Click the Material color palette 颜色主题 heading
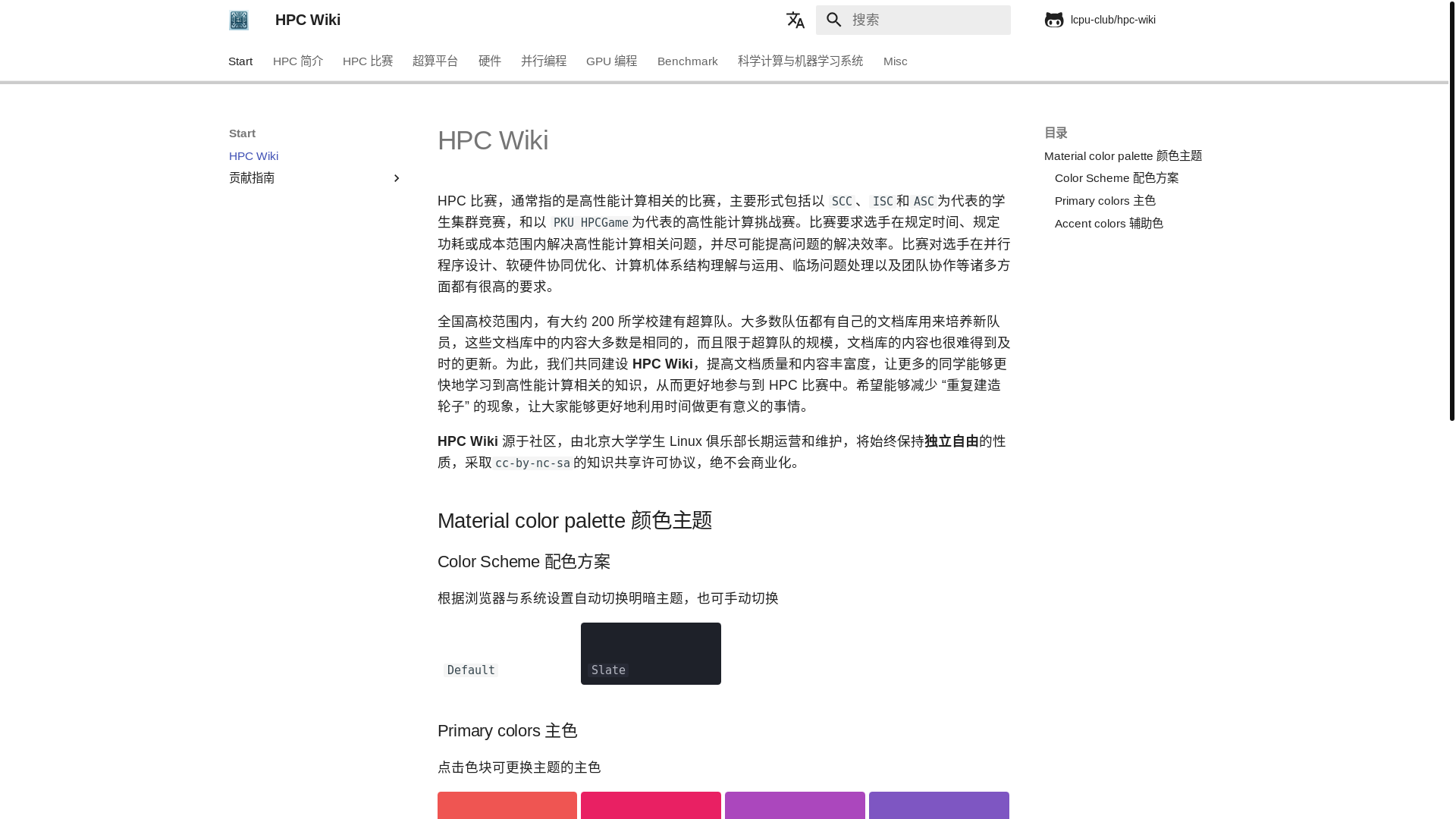 [575, 521]
